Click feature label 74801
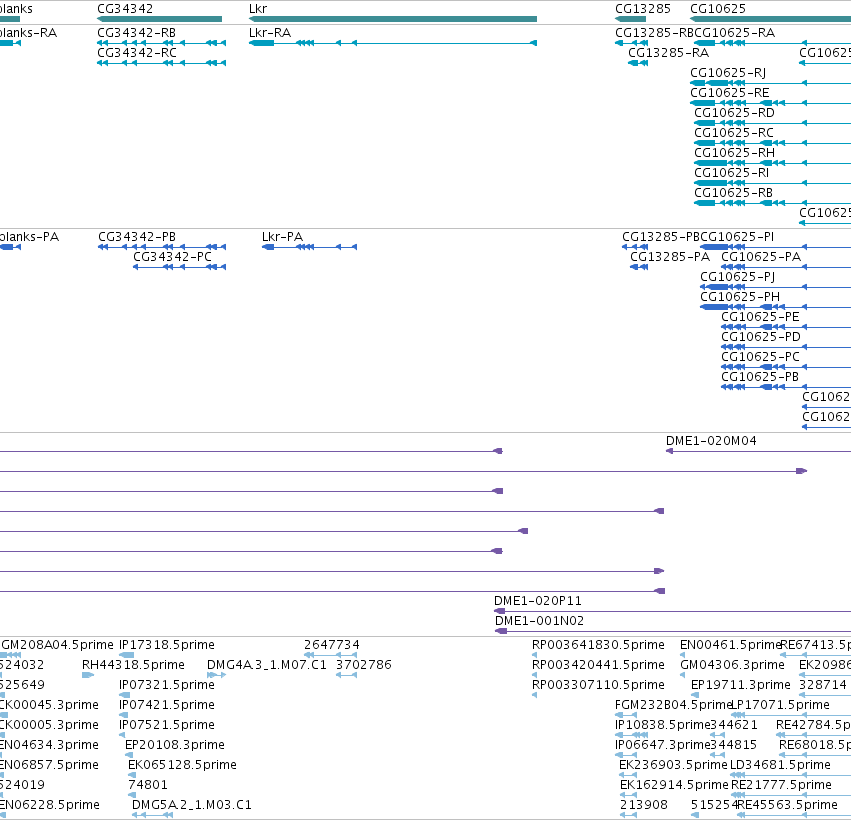 148,785
